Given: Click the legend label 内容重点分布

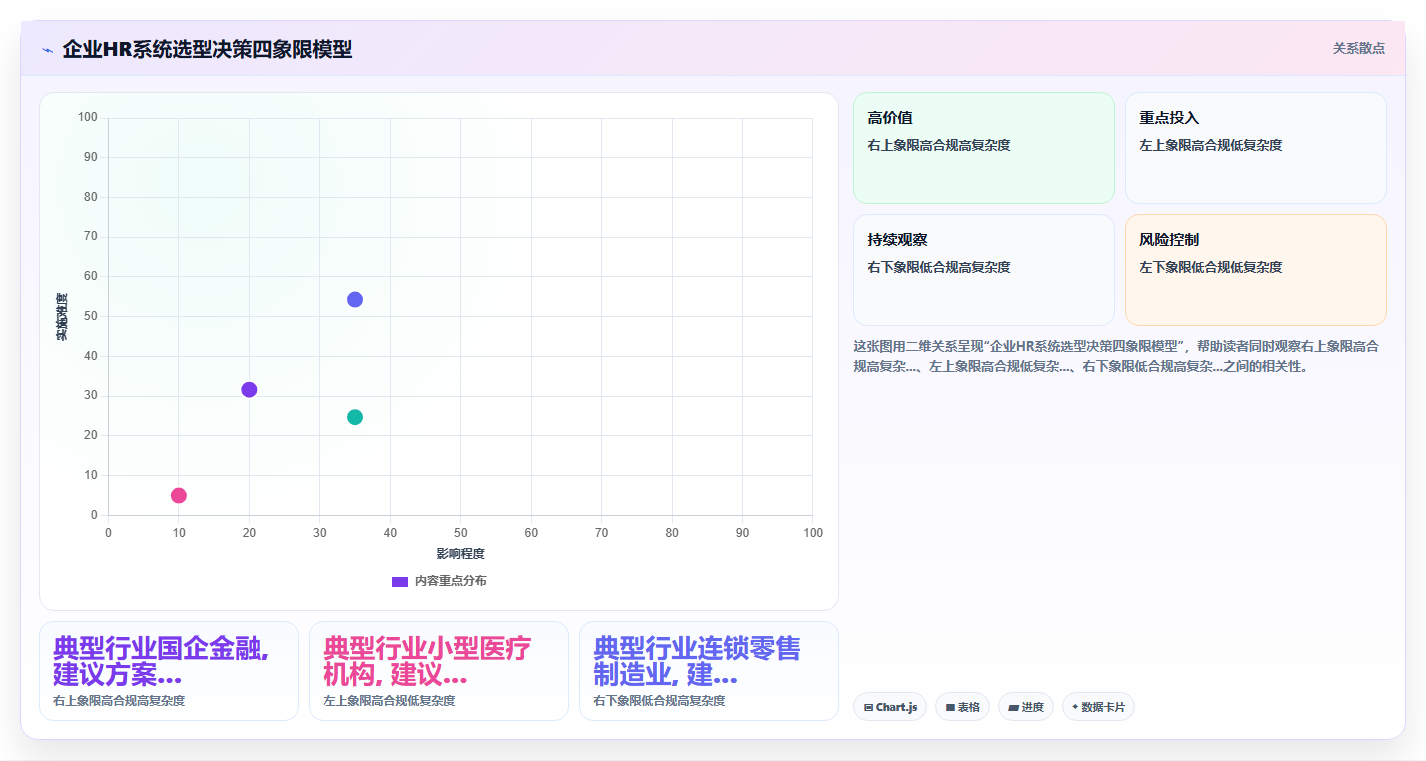Looking at the screenshot, I should point(451,581).
